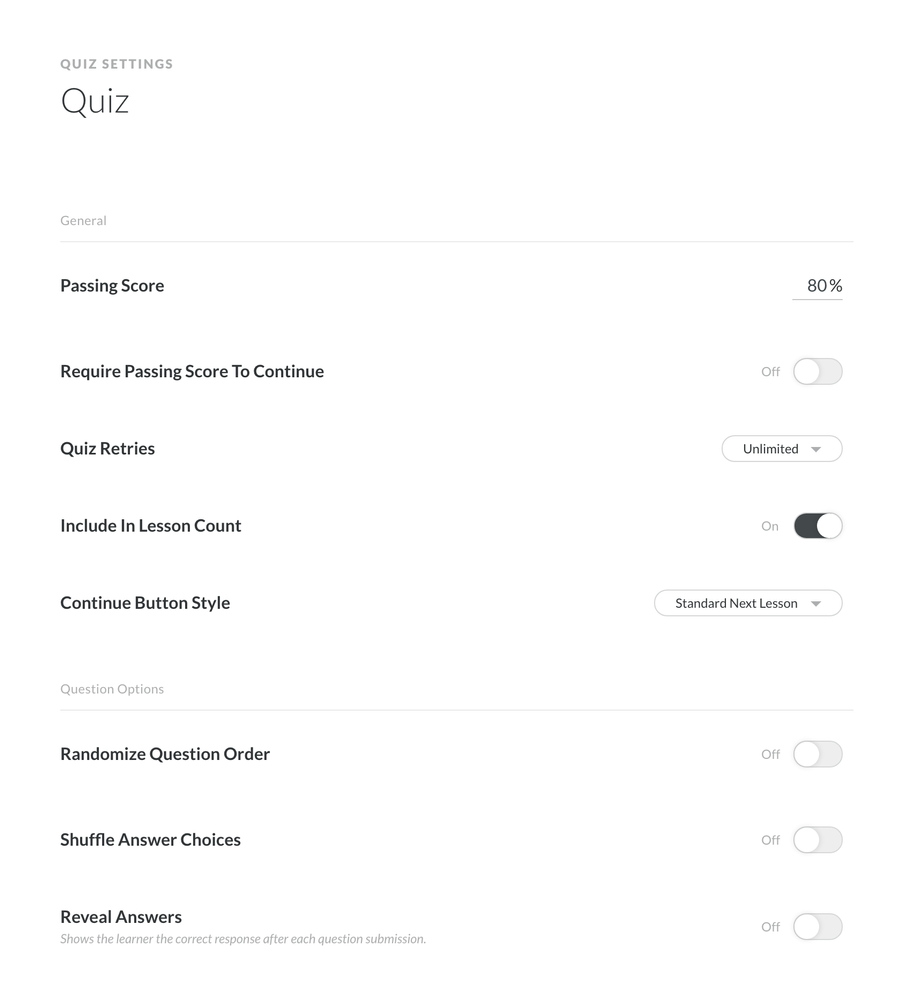Switch on Reveal Answers
Viewport: 918px width, 999px height.
tap(817, 927)
